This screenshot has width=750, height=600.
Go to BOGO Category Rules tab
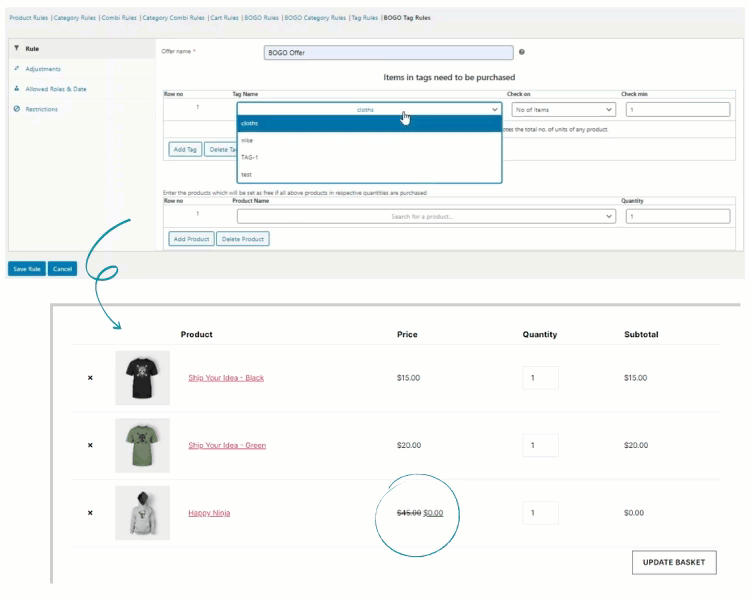click(315, 18)
